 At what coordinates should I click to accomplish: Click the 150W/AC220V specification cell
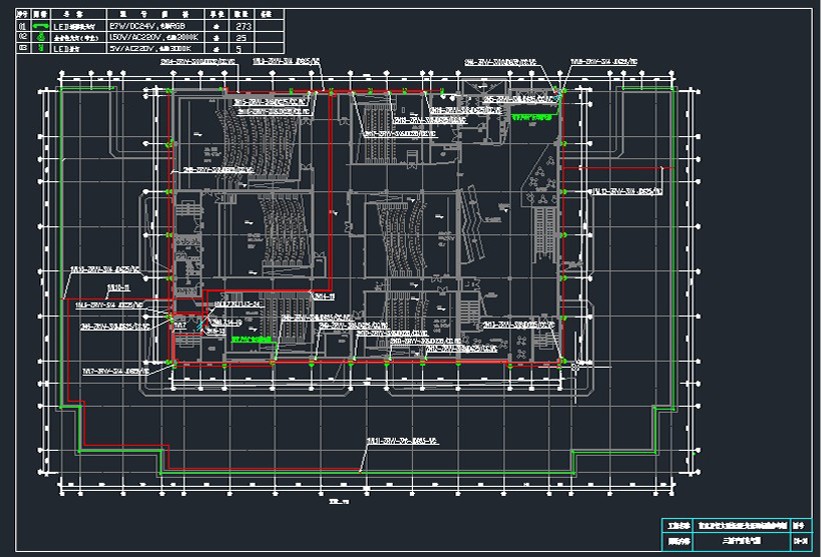(x=156, y=36)
